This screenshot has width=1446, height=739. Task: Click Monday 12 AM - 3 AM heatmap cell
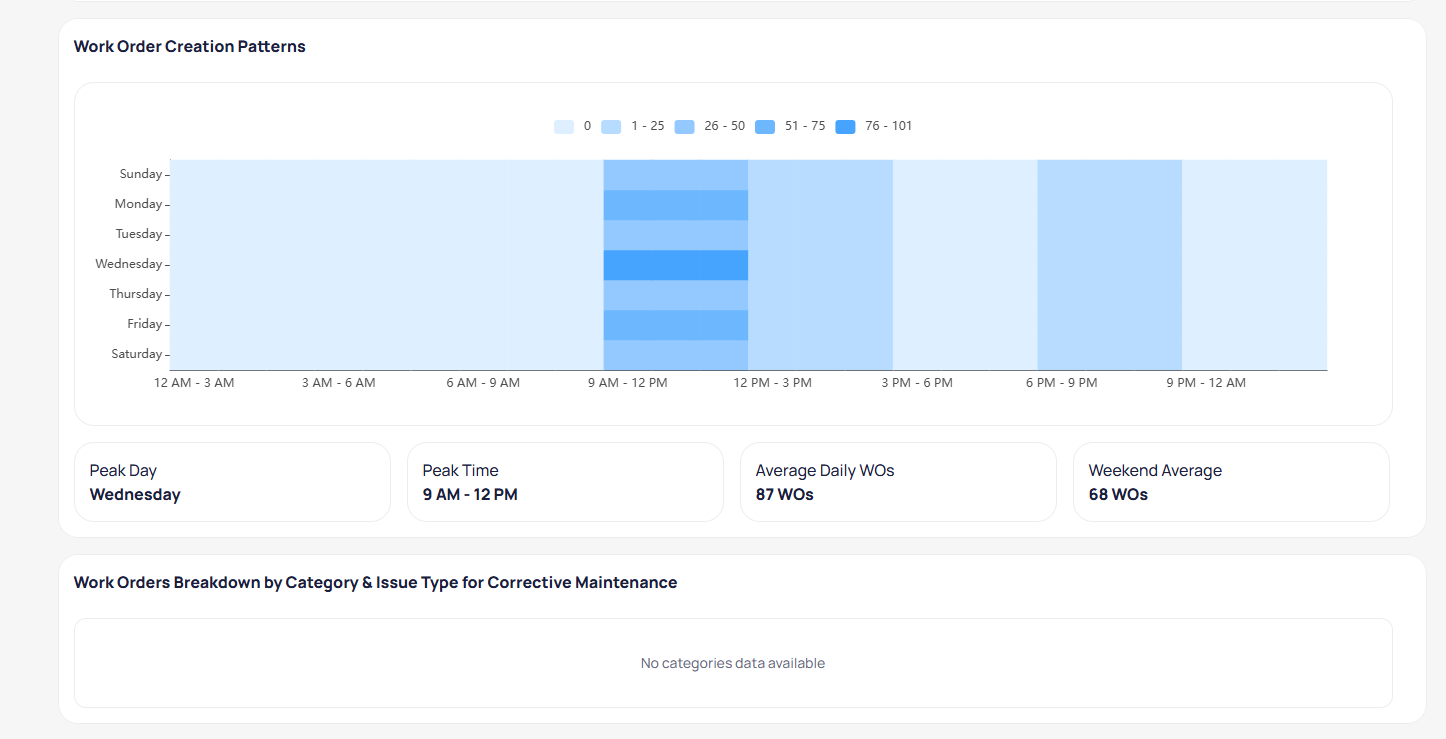coord(242,205)
